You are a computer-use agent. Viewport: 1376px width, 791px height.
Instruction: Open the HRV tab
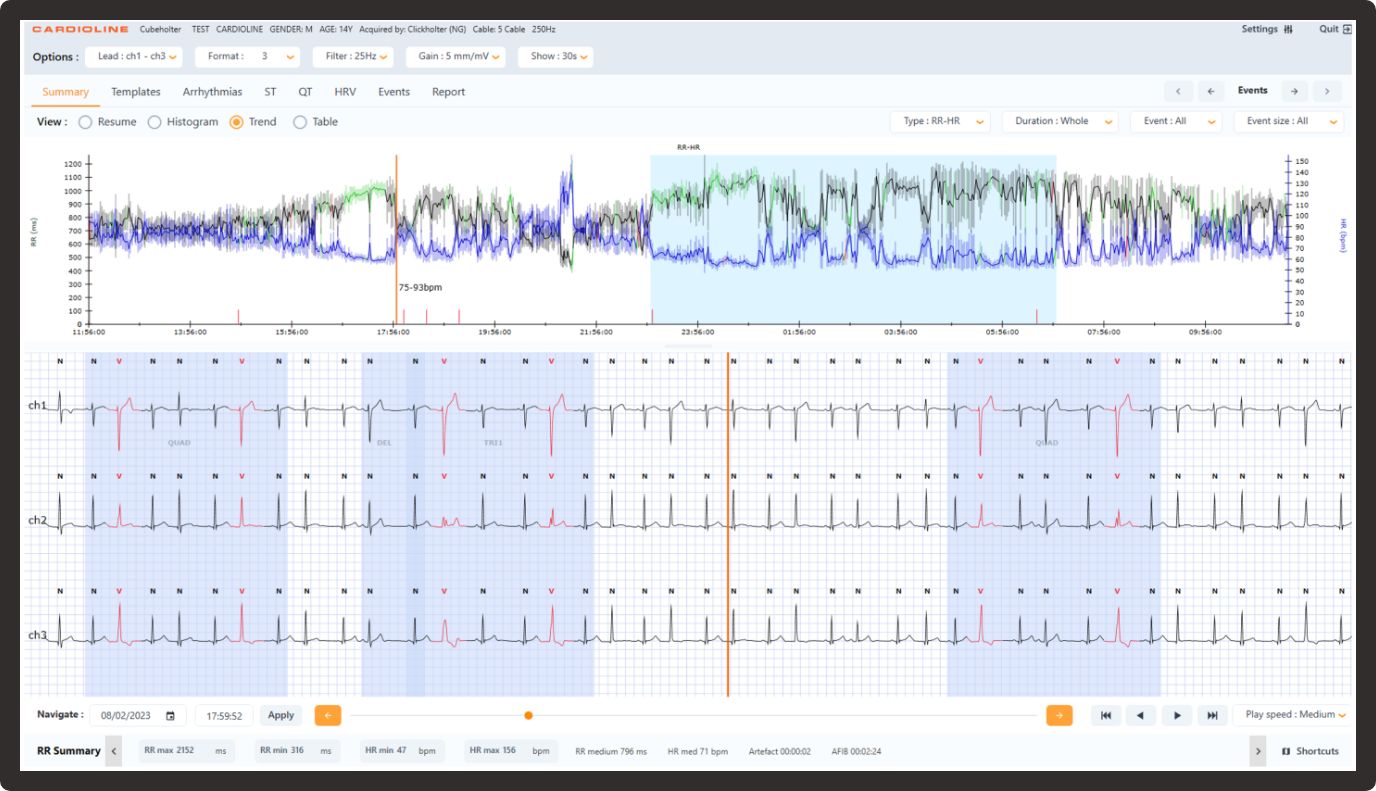[x=345, y=92]
